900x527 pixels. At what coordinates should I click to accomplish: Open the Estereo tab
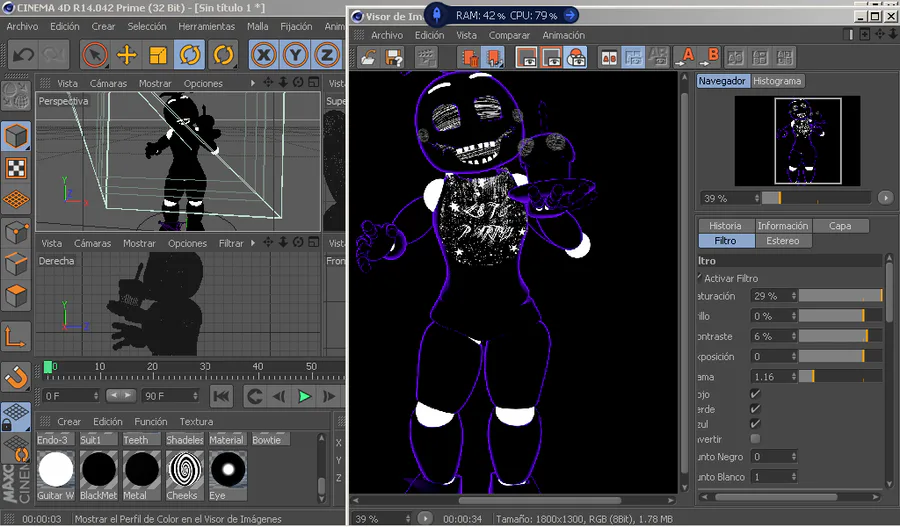click(x=783, y=241)
